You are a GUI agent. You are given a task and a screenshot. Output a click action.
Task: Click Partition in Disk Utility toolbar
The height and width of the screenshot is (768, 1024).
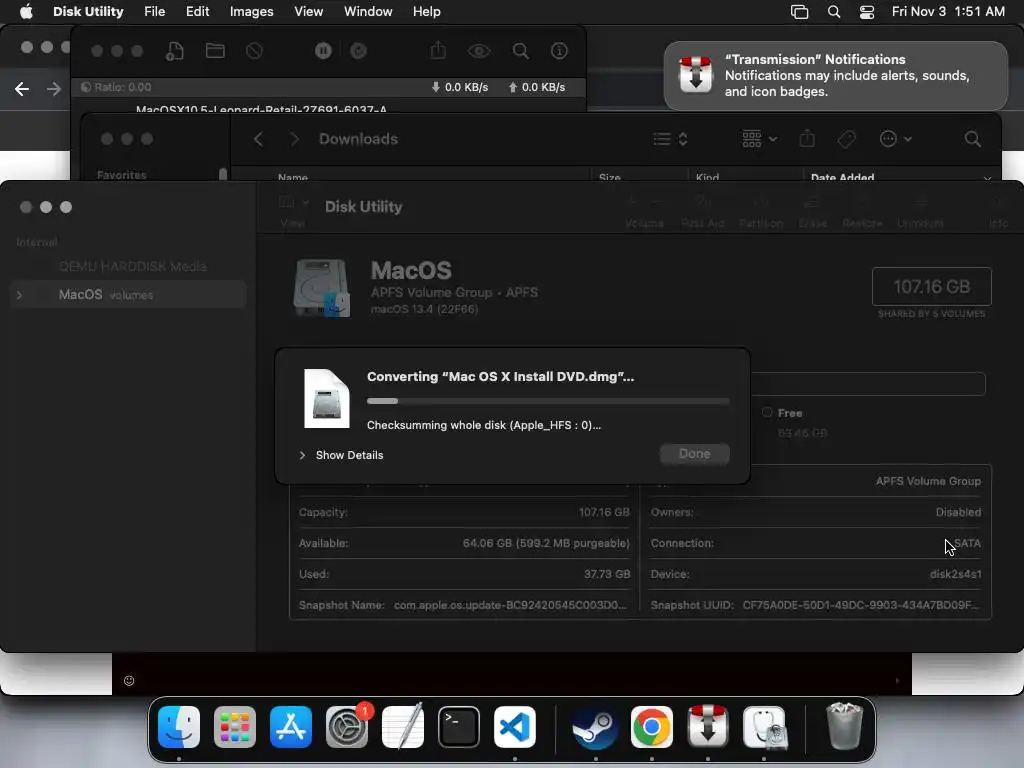[x=761, y=212]
